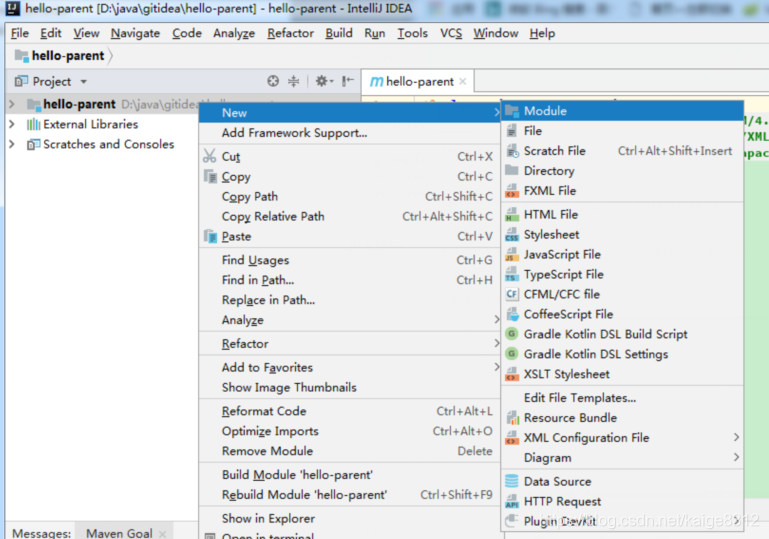Screen dimensions: 769x539
Task: Open the Tools menu
Action: click(x=412, y=33)
